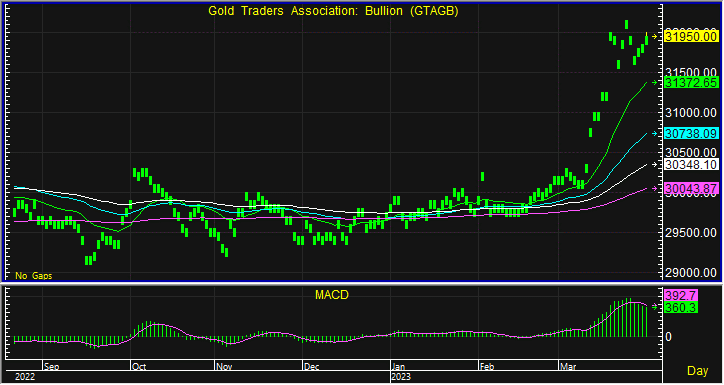Image resolution: width=724 pixels, height=385 pixels.
Task: Click the green arrow beside 31372.65
Action: pos(654,83)
